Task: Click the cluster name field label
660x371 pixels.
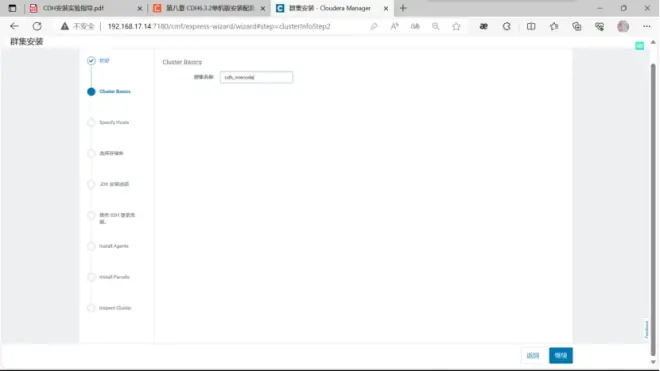Action: point(204,77)
